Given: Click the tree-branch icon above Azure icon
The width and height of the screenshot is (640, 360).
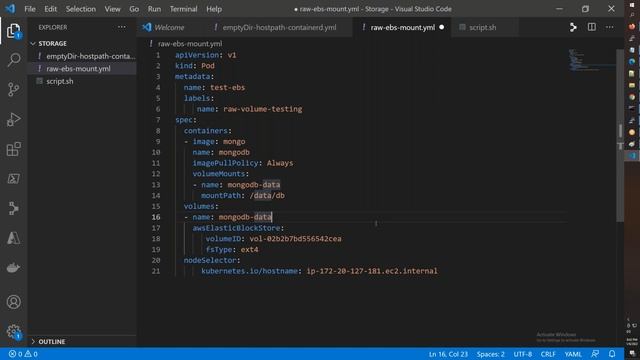Looking at the screenshot, I should click(13, 208).
